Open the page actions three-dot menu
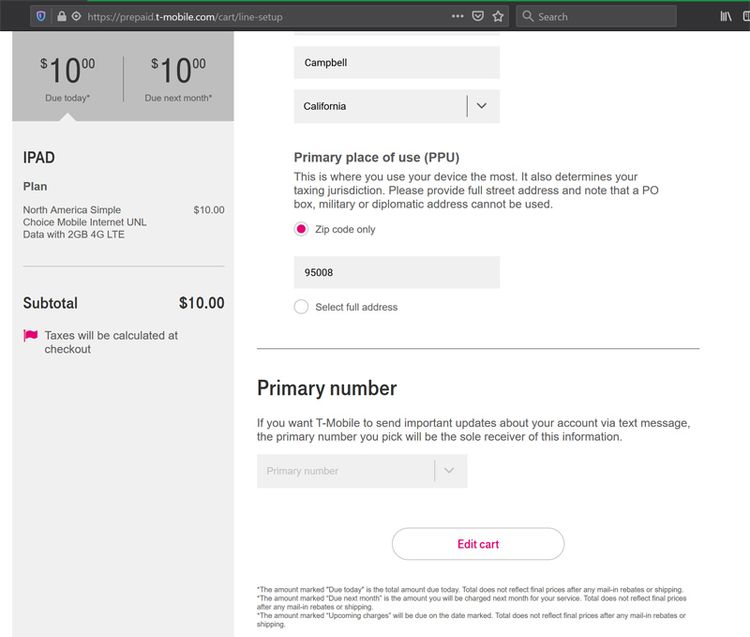The height and width of the screenshot is (637, 750). (457, 16)
